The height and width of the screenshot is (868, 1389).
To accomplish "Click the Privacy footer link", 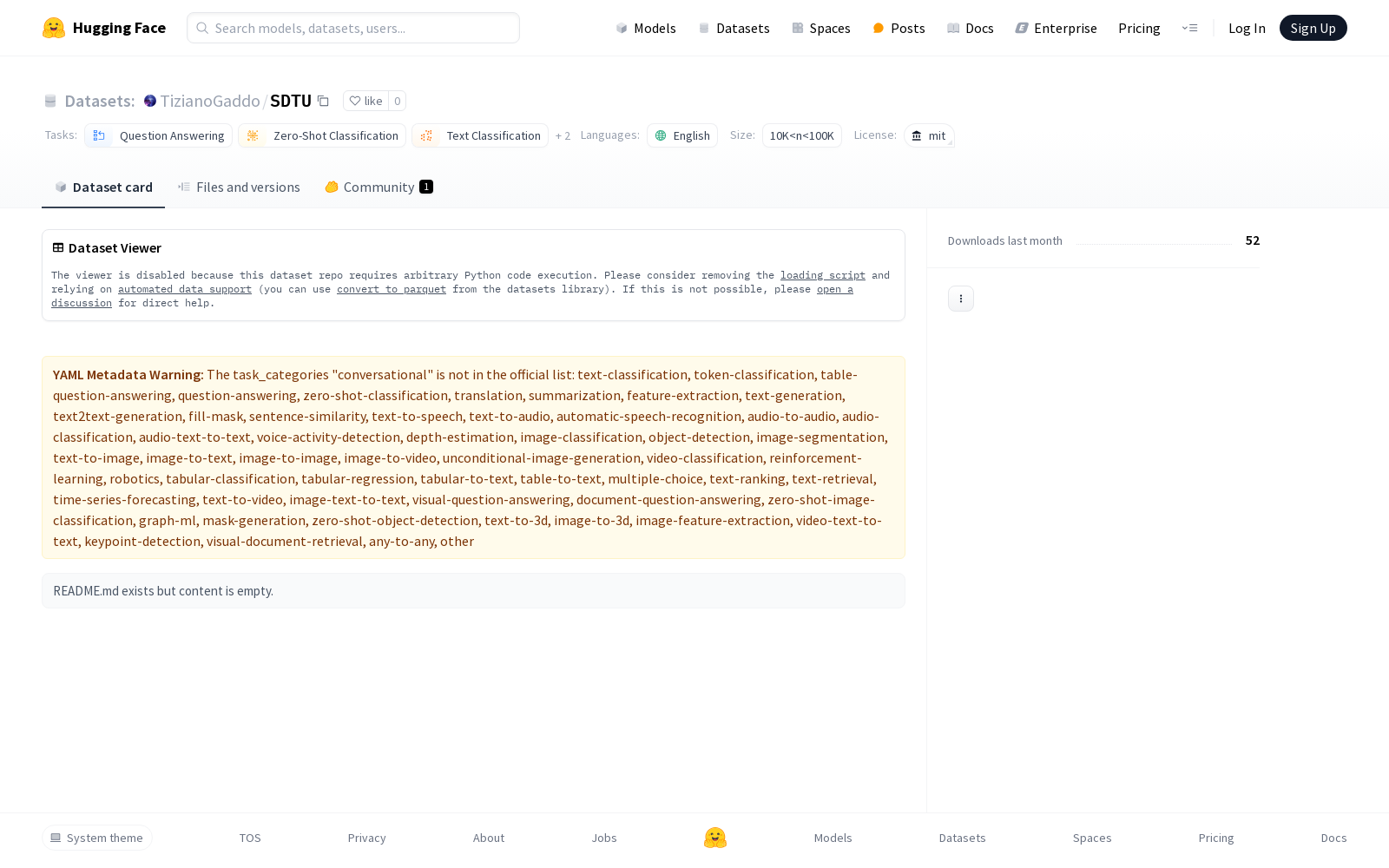I will (367, 838).
